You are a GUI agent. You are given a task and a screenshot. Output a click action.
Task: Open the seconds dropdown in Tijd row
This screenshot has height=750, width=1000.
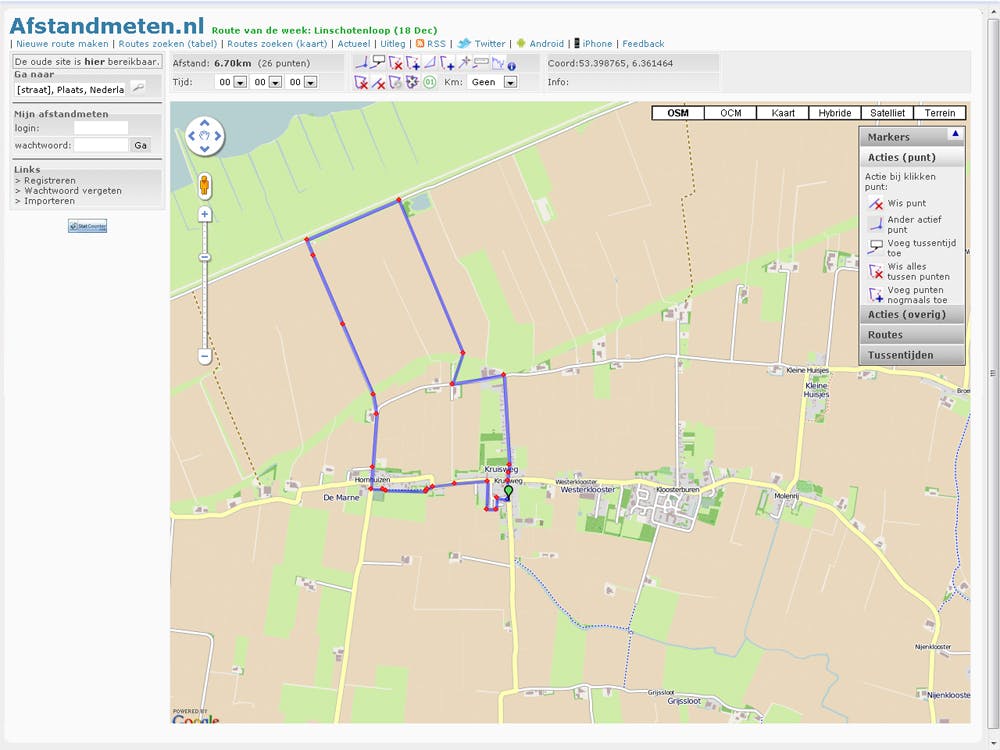[x=311, y=82]
